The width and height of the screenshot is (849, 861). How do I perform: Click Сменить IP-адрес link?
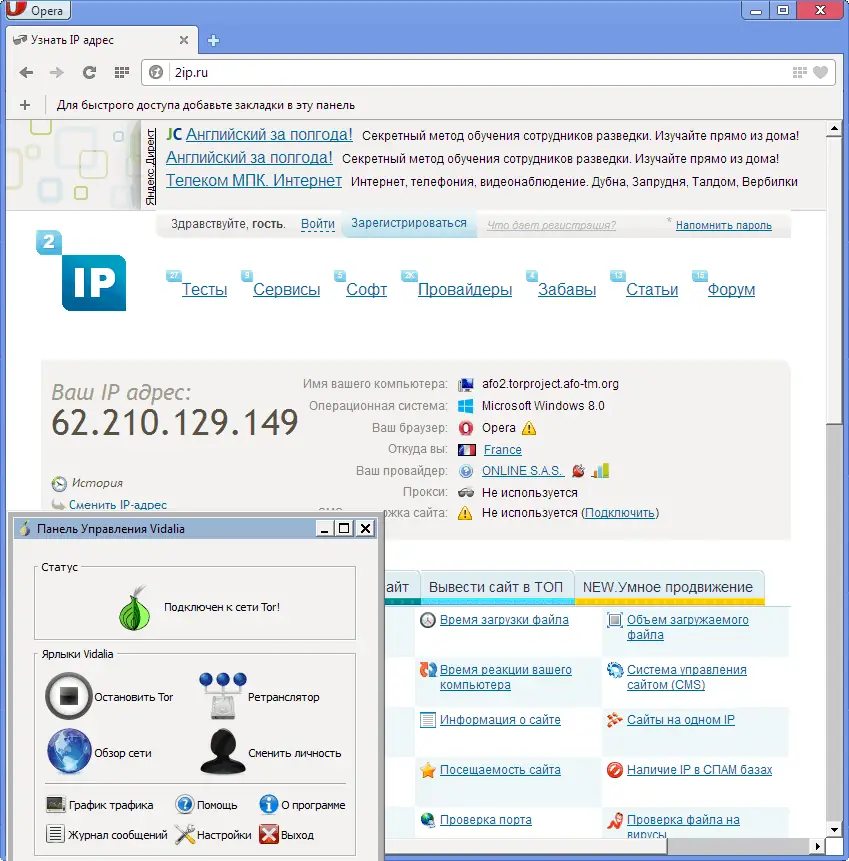pos(118,505)
